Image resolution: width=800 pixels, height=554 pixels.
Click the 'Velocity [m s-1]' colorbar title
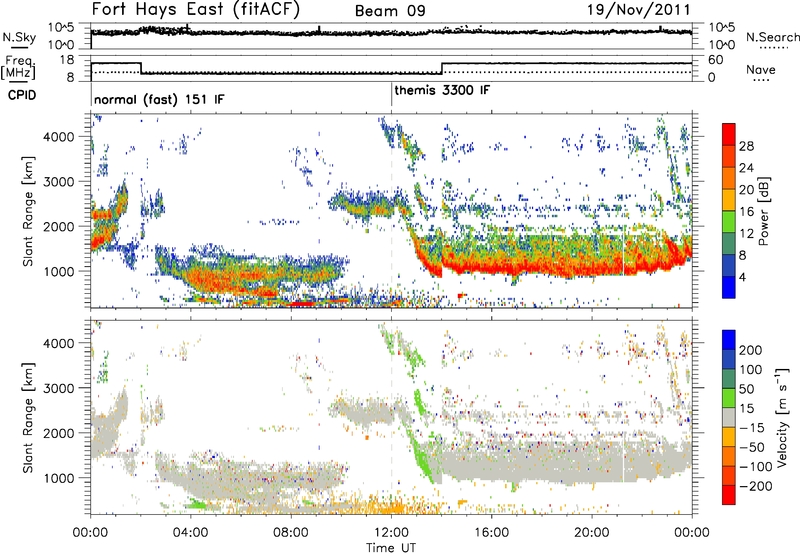click(x=782, y=417)
